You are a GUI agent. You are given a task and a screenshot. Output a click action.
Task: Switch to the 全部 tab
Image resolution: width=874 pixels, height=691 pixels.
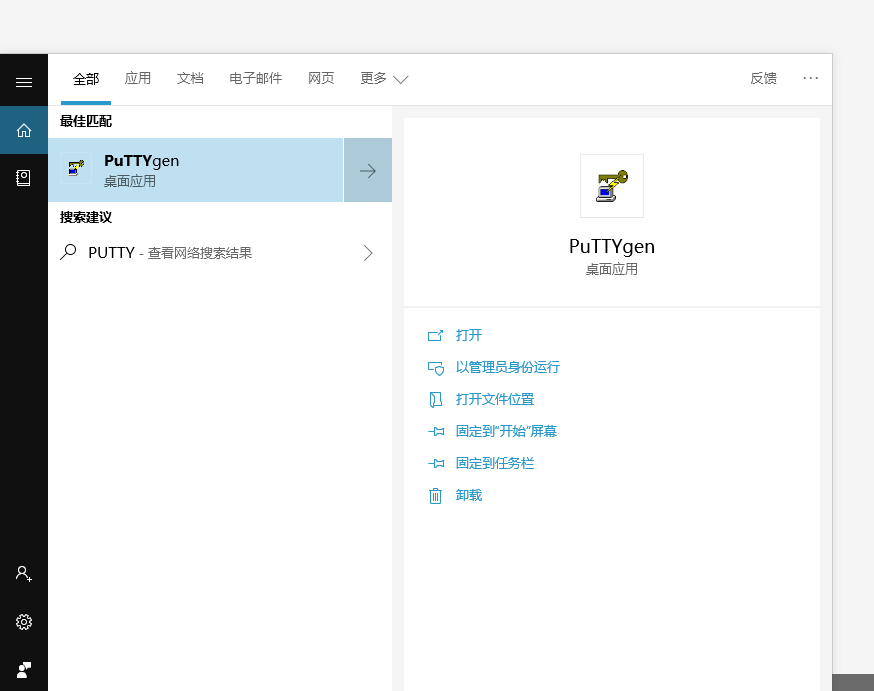pos(86,79)
